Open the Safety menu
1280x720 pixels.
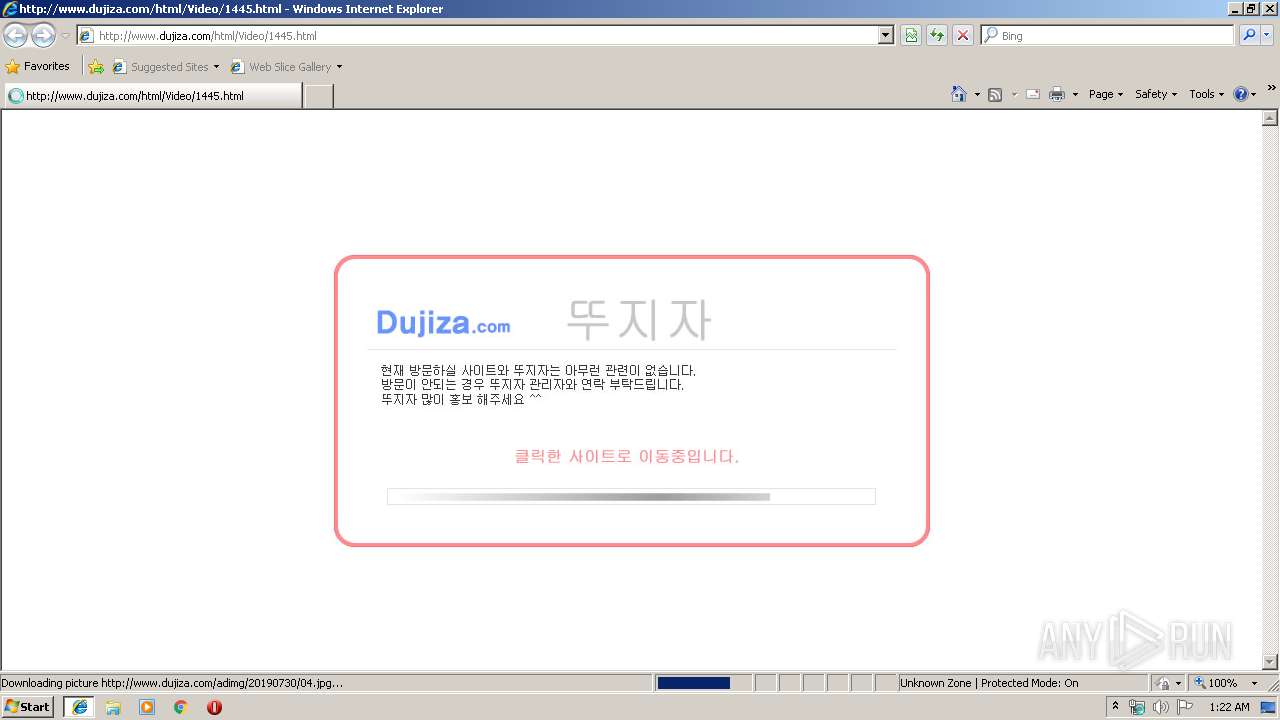pos(1156,94)
